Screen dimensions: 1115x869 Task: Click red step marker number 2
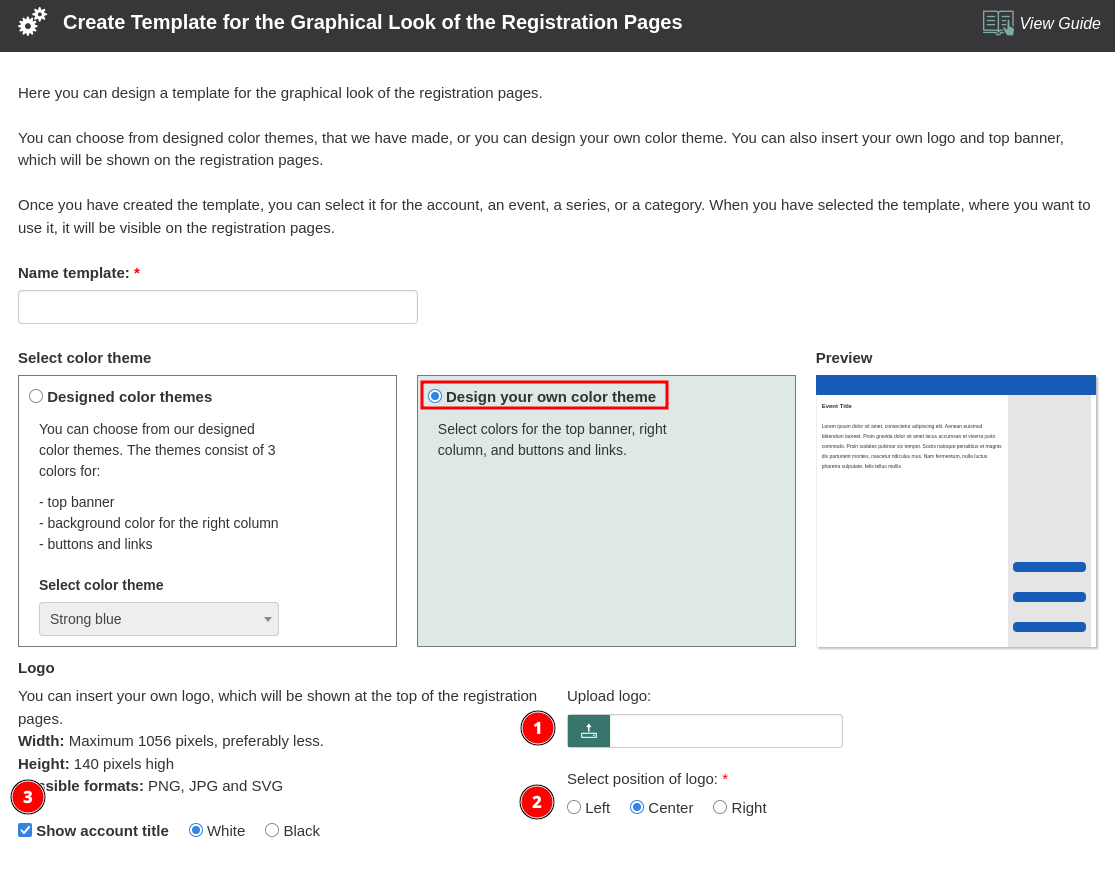(537, 802)
